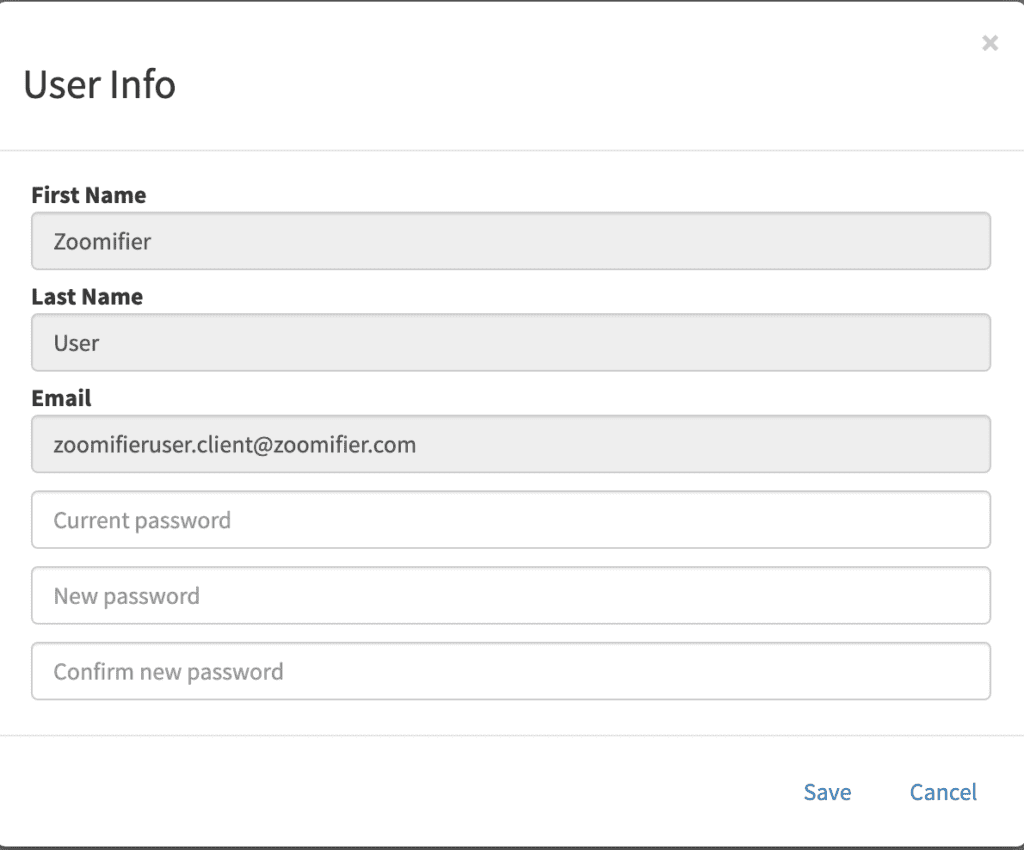Click the Last Name label

[87, 296]
